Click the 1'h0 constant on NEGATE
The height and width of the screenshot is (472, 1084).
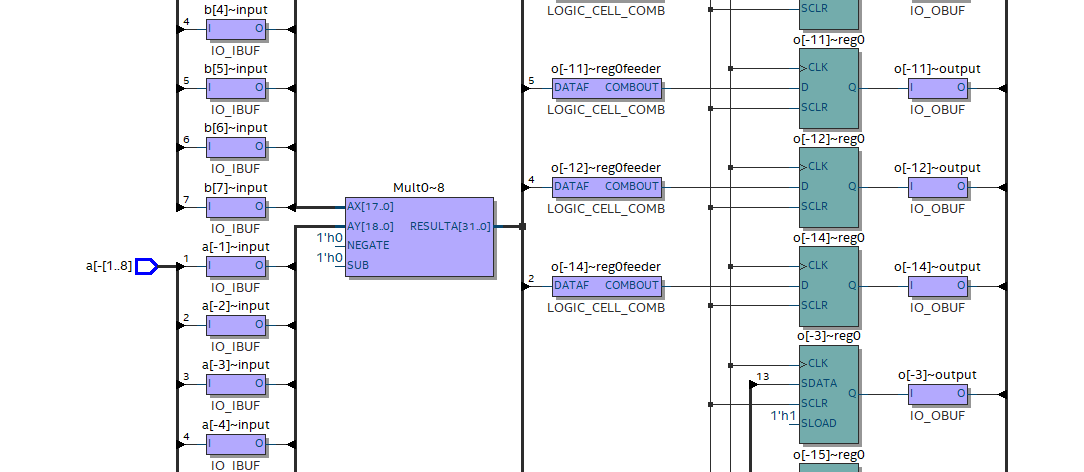click(x=330, y=238)
